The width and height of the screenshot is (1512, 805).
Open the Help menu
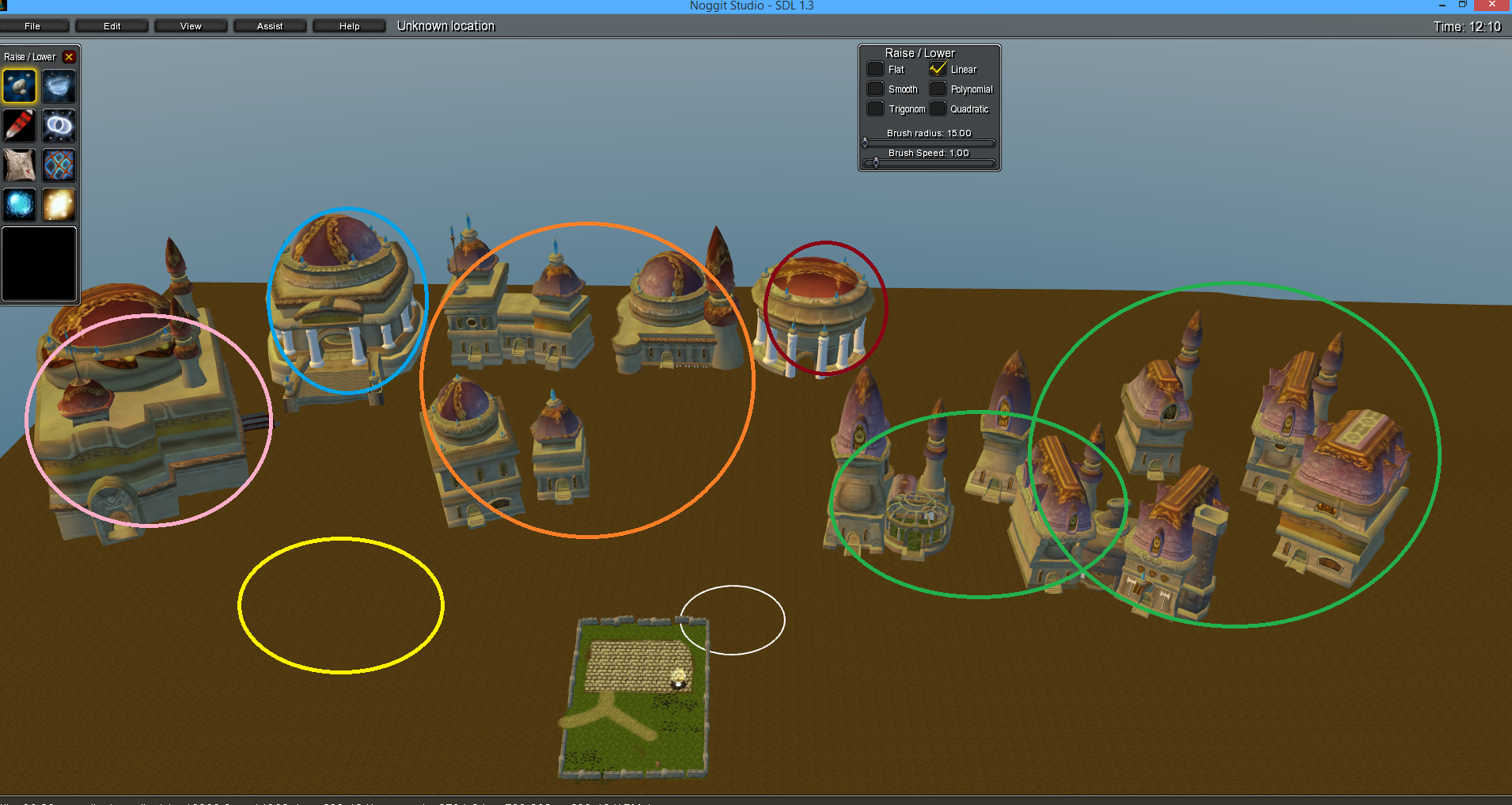[349, 26]
